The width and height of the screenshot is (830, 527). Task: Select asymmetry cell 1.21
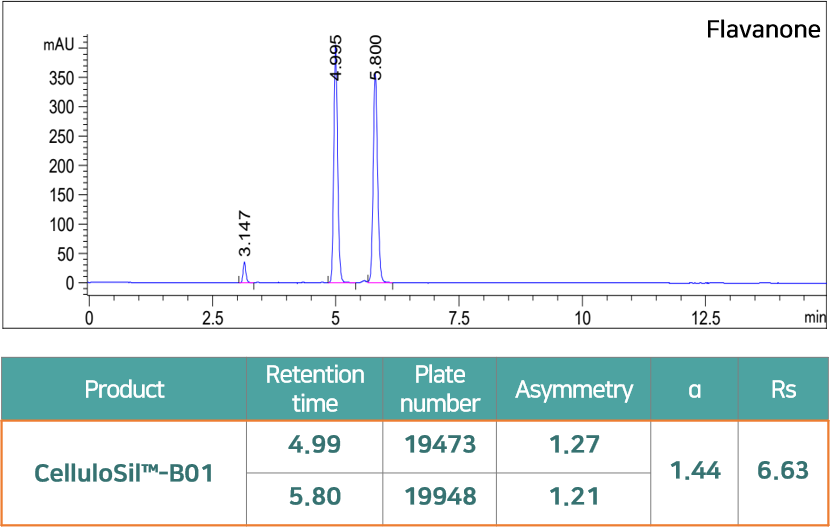click(x=574, y=497)
